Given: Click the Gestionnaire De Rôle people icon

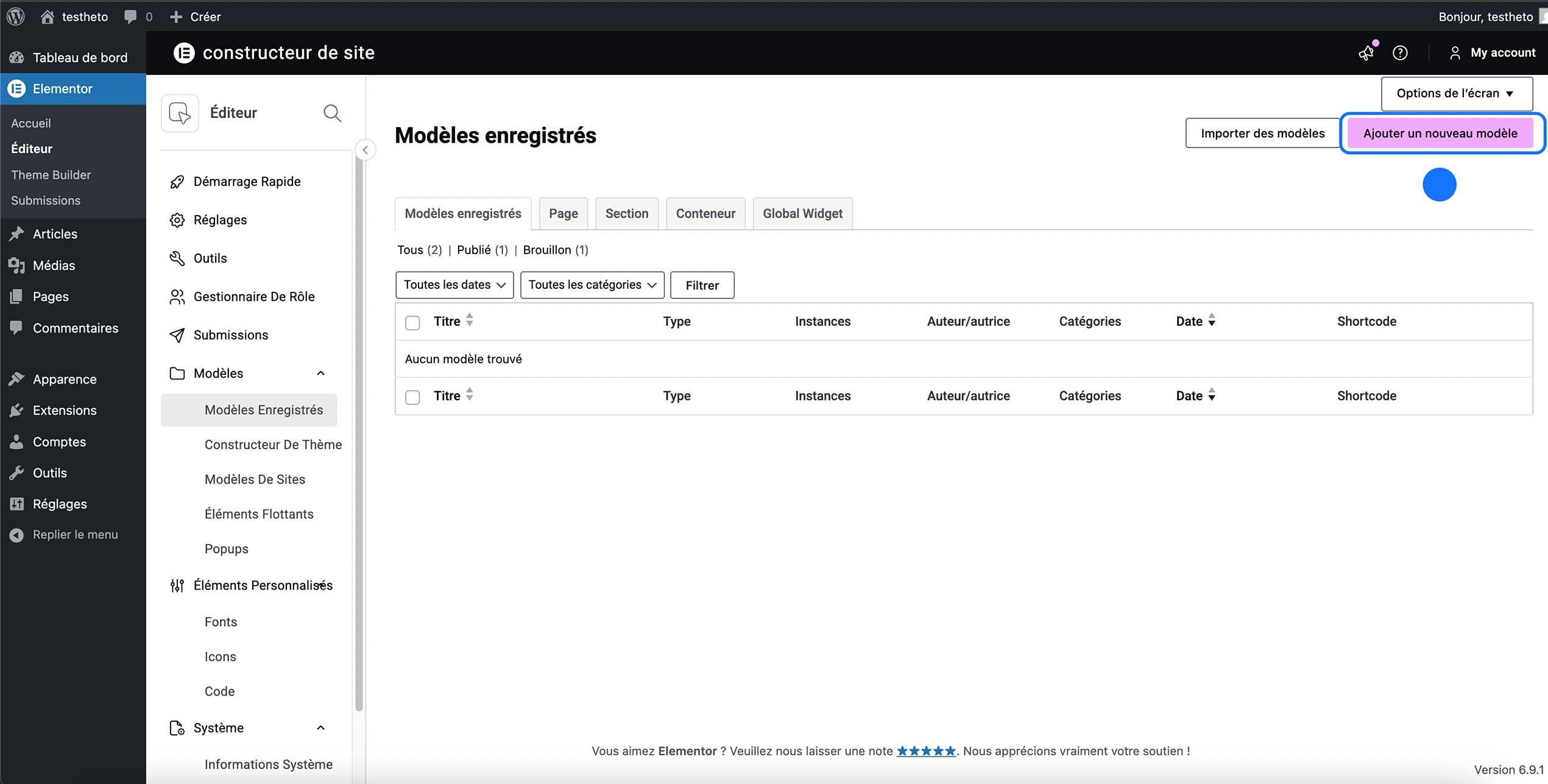Looking at the screenshot, I should click(x=177, y=297).
